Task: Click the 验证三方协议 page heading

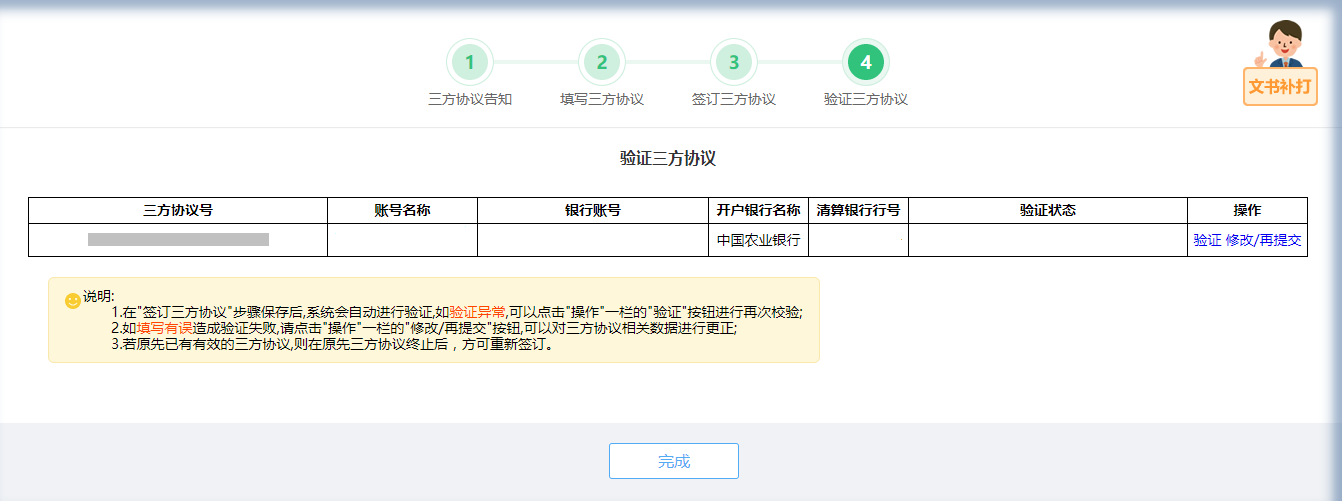Action: tap(668, 158)
